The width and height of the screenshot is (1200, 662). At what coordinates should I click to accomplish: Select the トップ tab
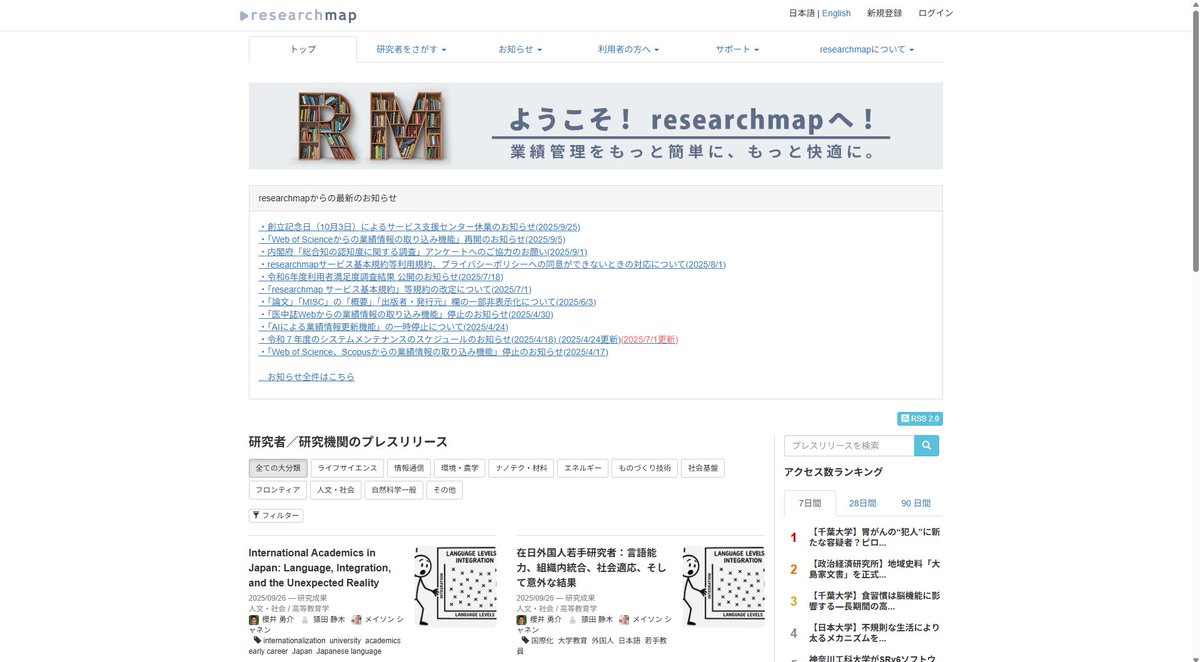point(303,49)
